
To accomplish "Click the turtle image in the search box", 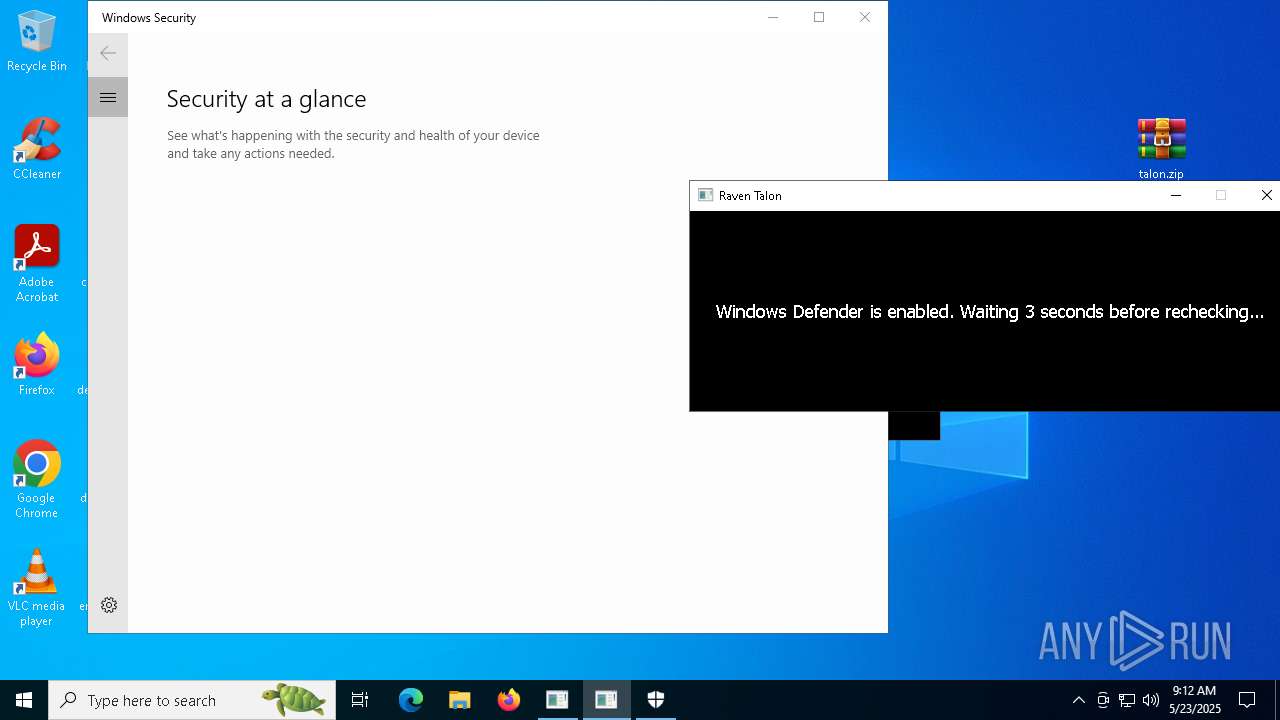I will point(293,700).
